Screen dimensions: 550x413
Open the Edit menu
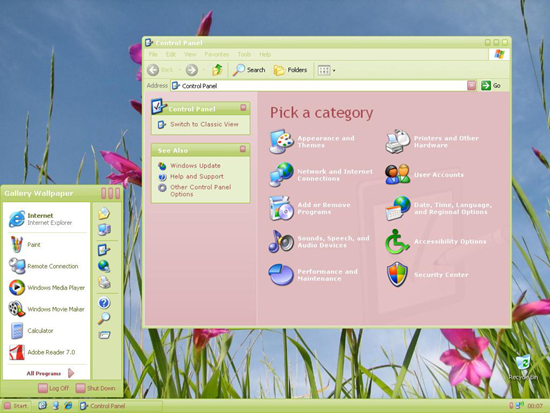tap(171, 54)
